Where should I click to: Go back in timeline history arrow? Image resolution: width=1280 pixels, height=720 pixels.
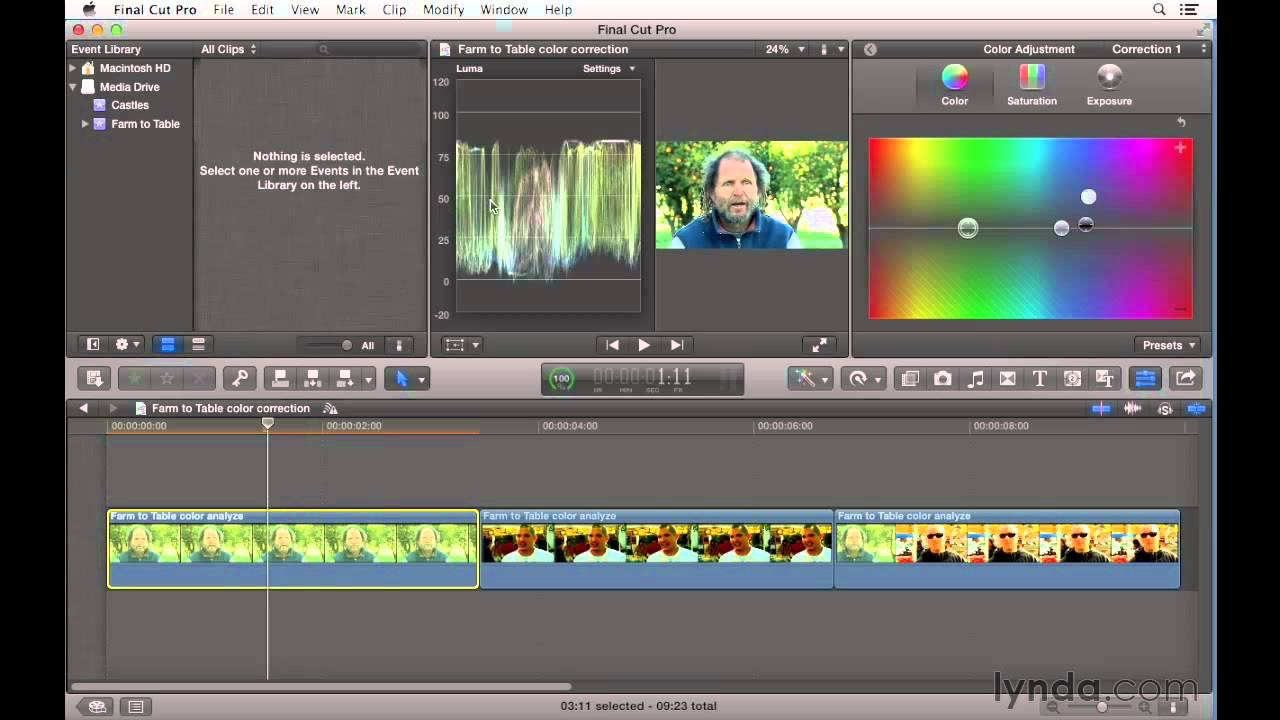coord(84,408)
